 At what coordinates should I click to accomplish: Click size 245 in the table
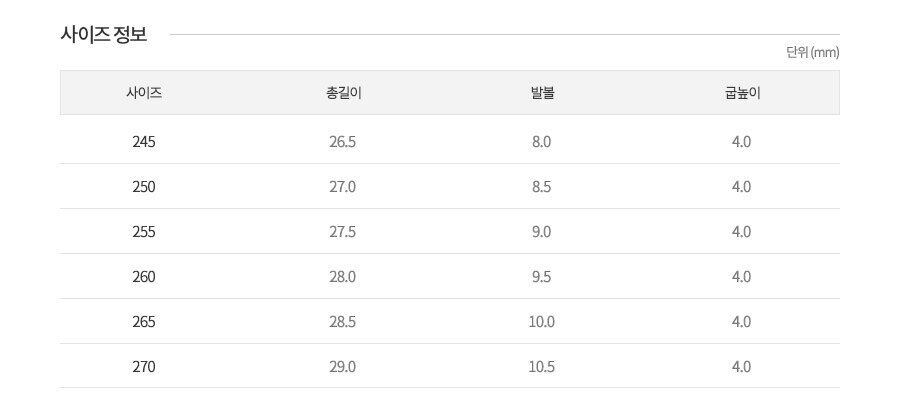click(x=143, y=142)
